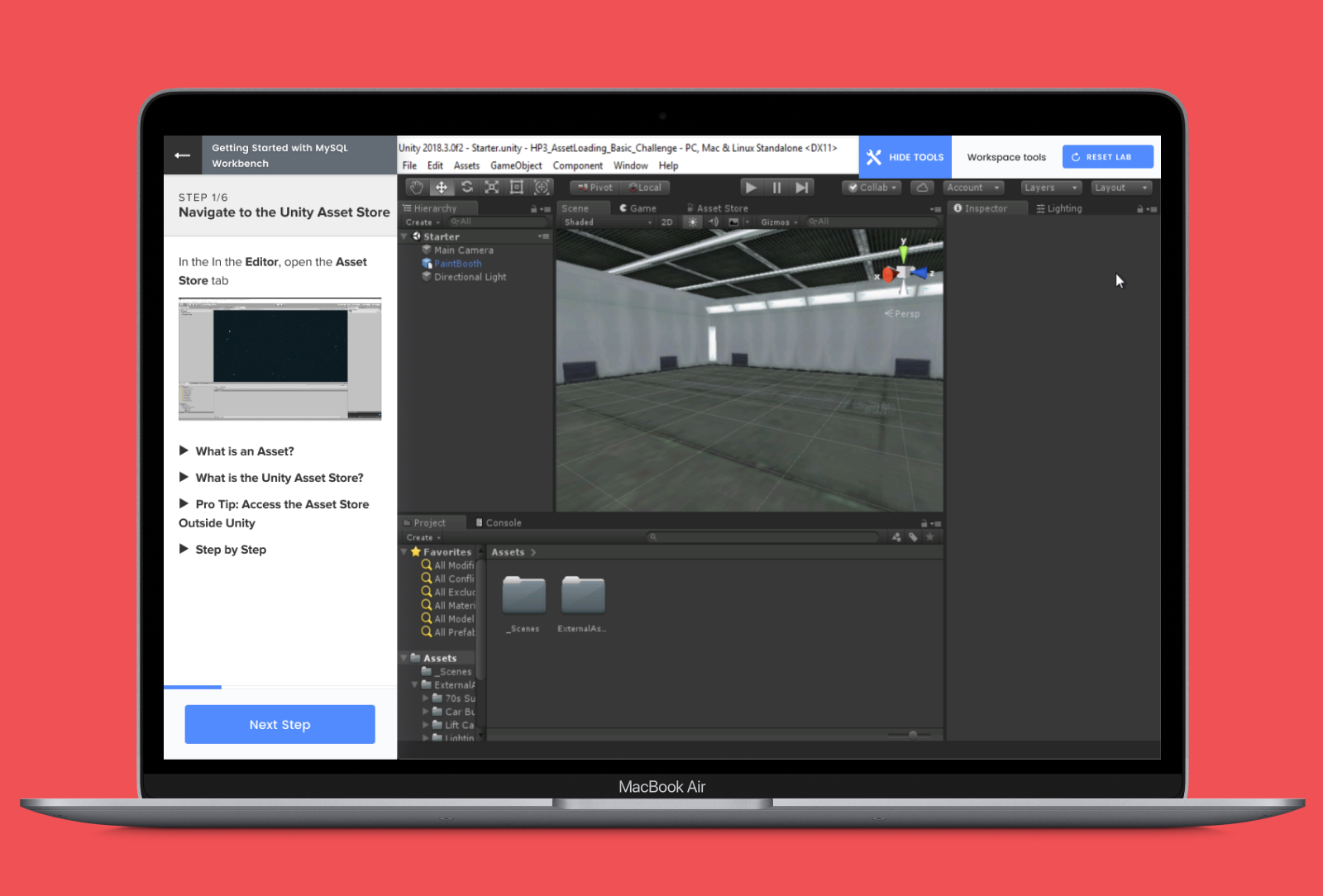Select the combined Transform tool
This screenshot has height=896, width=1323.
point(542,188)
